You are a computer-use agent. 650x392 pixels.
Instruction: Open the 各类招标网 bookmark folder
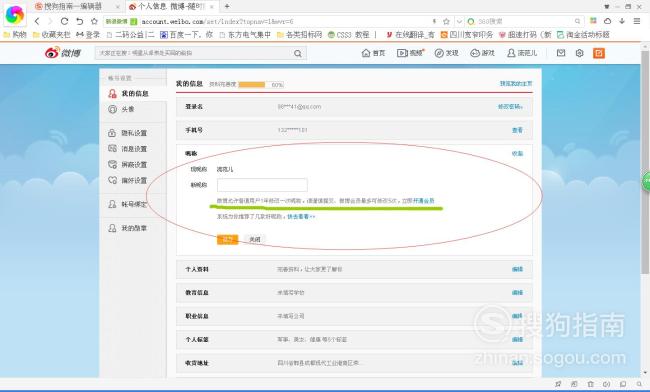(x=299, y=35)
